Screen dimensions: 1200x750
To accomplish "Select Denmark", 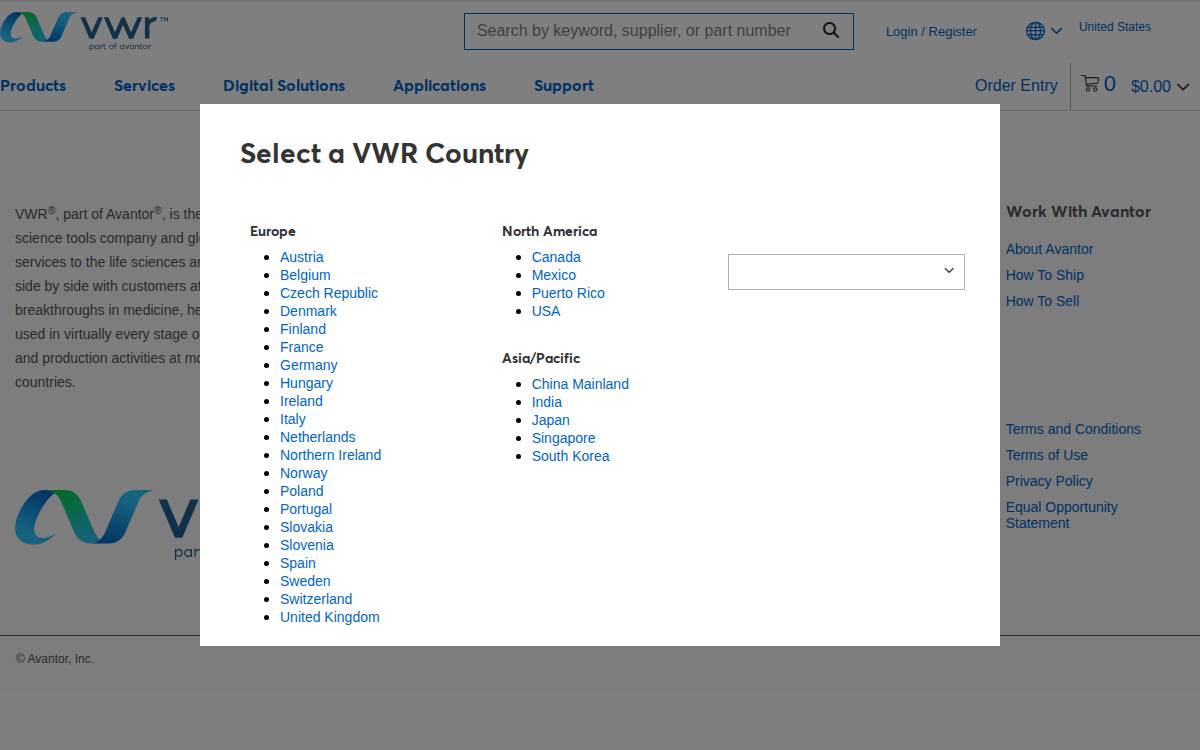I will click(308, 311).
